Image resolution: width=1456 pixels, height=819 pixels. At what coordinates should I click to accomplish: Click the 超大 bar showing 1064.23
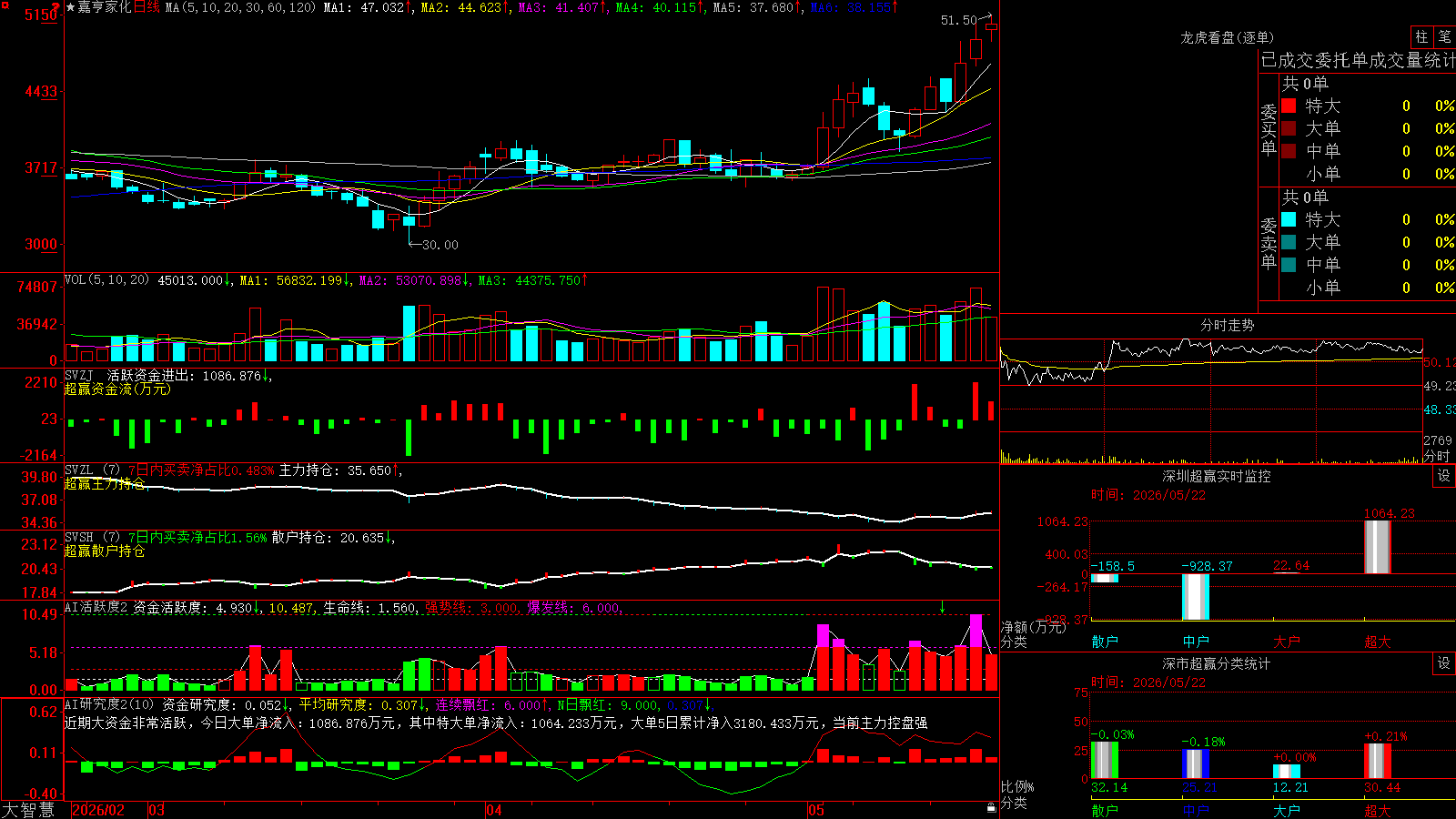click(1378, 547)
